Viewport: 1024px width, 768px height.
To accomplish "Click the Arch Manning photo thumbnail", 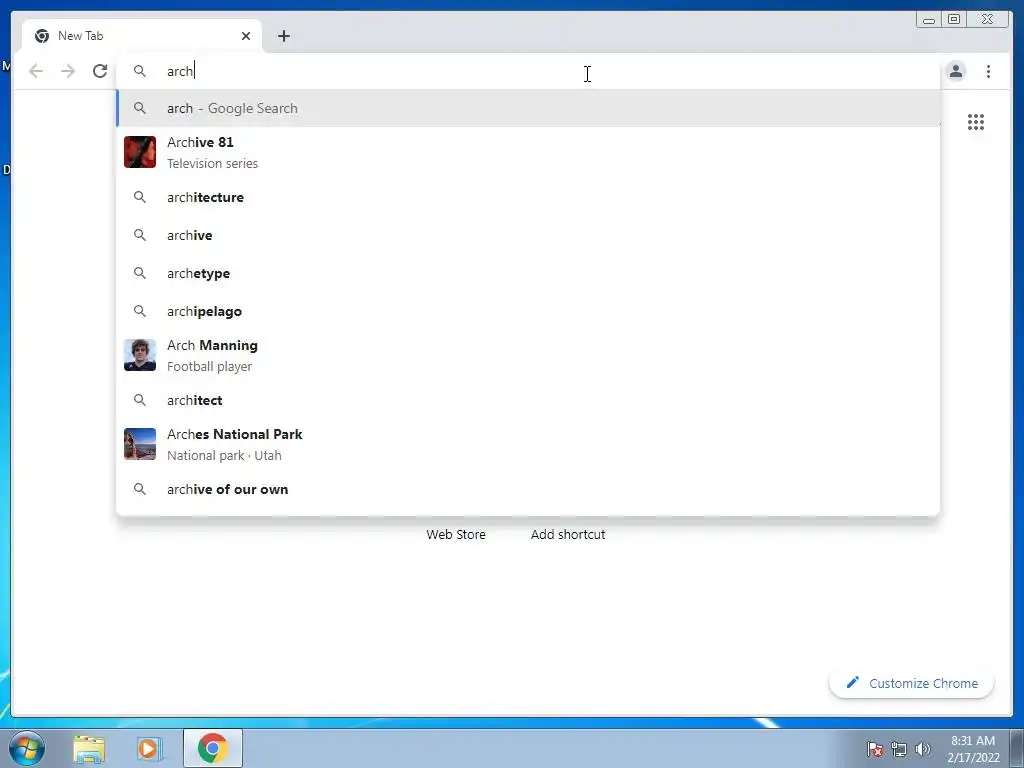I will coord(140,355).
